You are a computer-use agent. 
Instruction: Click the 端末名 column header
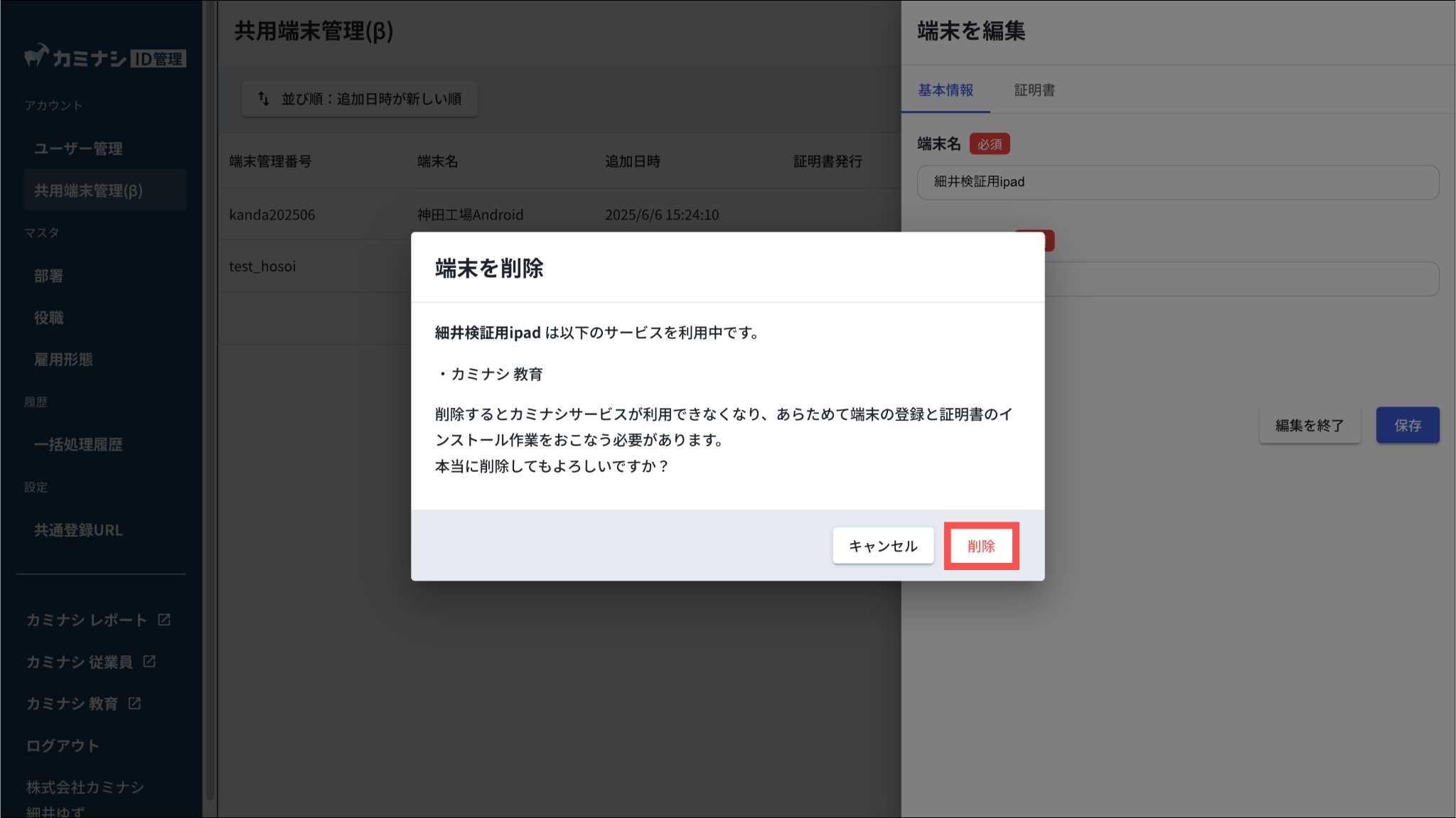point(437,161)
